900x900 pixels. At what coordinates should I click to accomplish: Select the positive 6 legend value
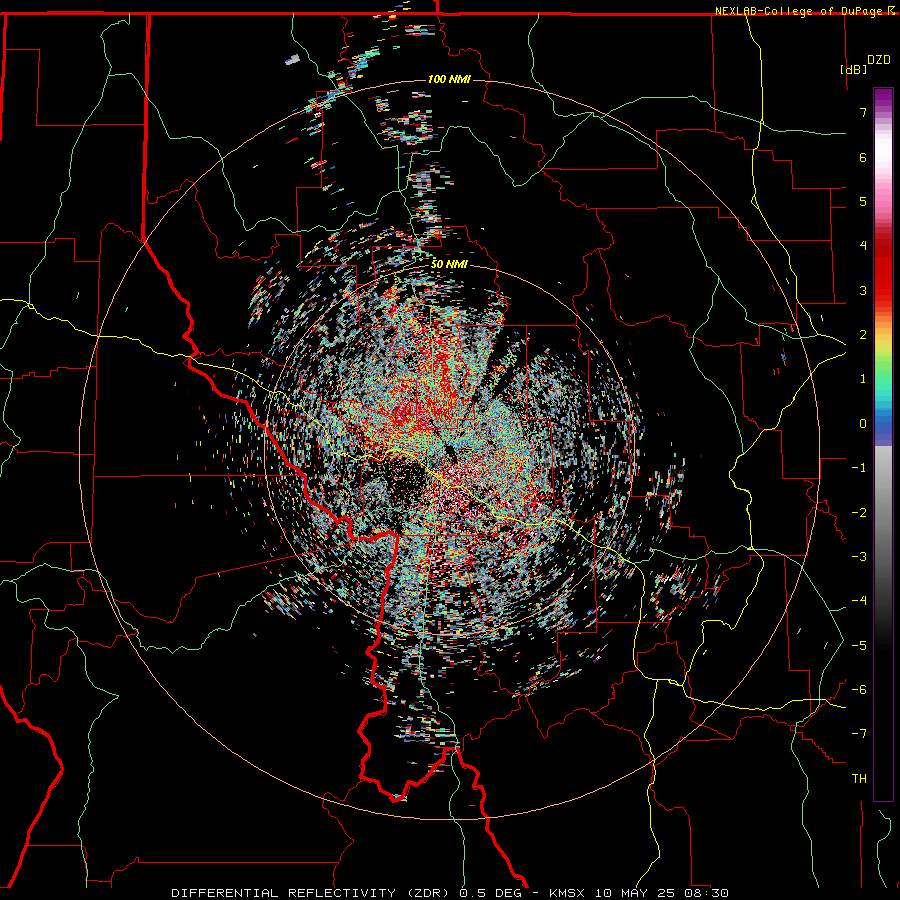coord(863,157)
